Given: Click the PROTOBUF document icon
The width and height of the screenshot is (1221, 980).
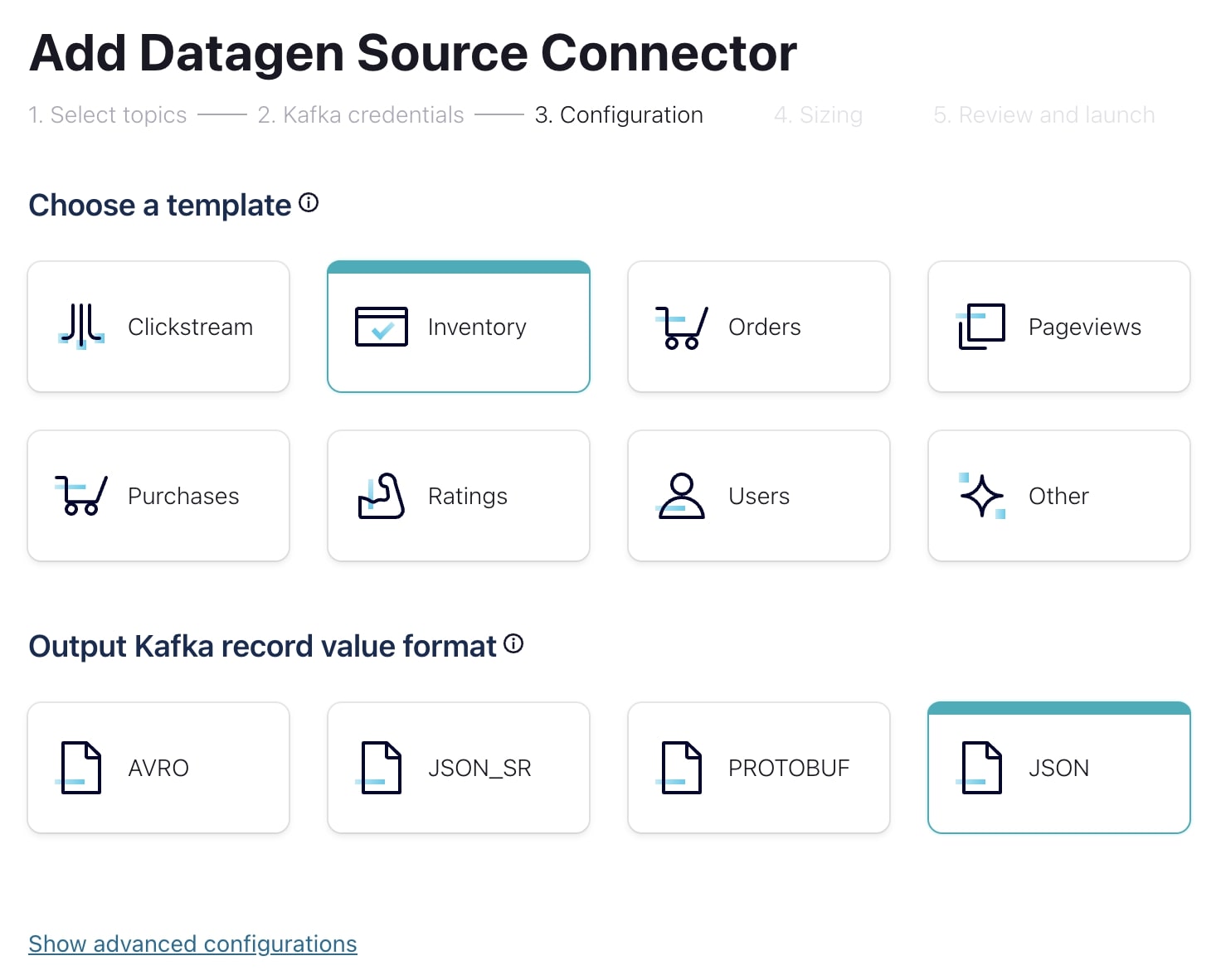Looking at the screenshot, I should click(x=680, y=768).
